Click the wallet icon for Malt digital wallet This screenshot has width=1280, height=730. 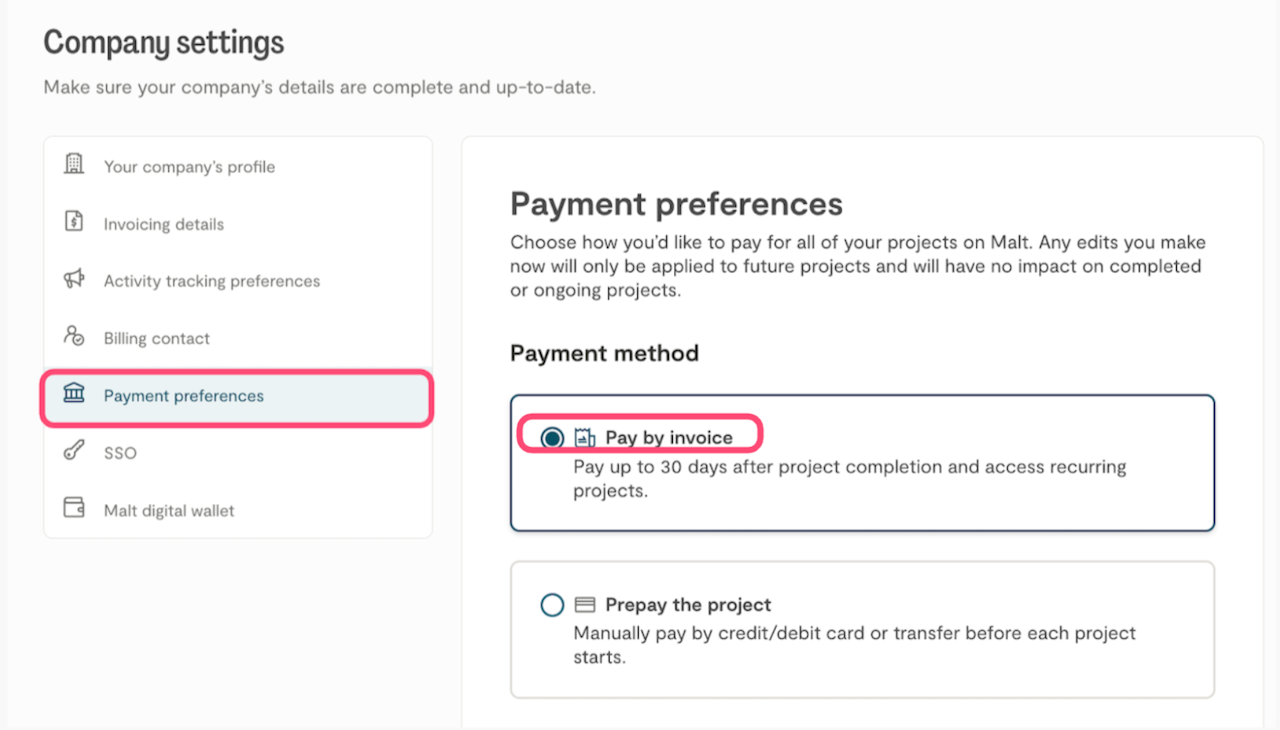tap(74, 508)
